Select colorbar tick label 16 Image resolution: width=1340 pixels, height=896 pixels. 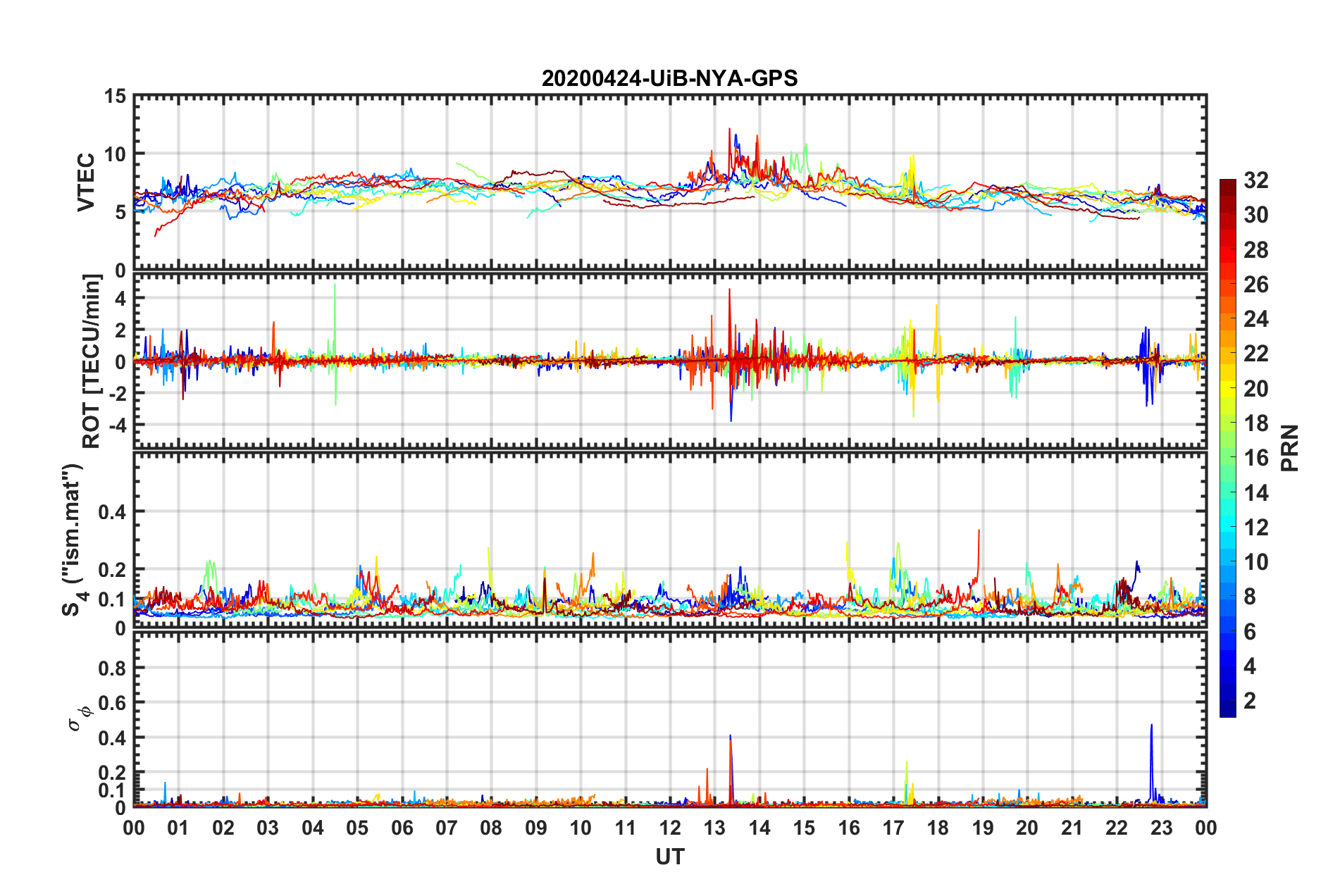point(1255,458)
